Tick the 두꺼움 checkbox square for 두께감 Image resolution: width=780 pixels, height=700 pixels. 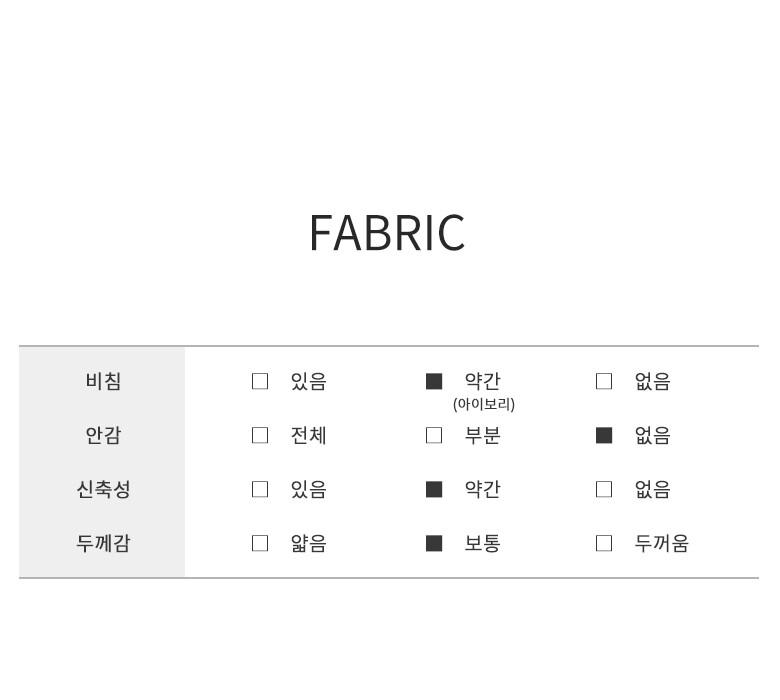[604, 543]
